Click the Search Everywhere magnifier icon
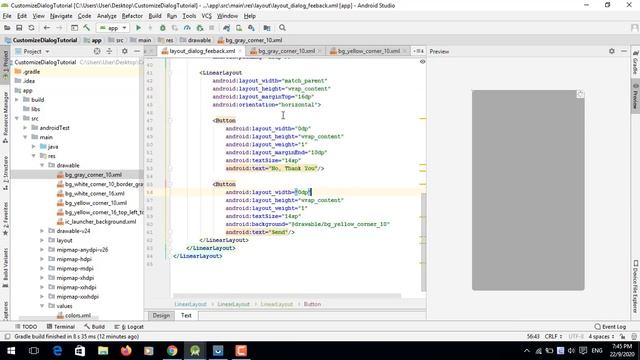 click(x=282, y=28)
